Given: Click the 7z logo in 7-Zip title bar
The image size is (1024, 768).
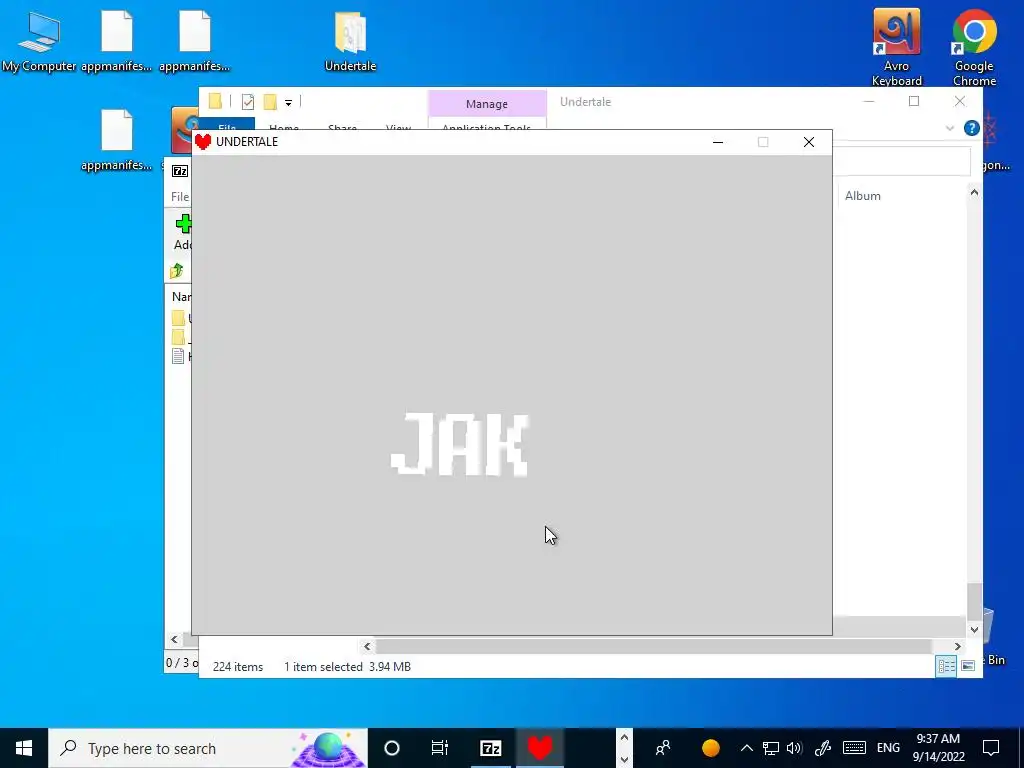Looking at the screenshot, I should (x=180, y=171).
